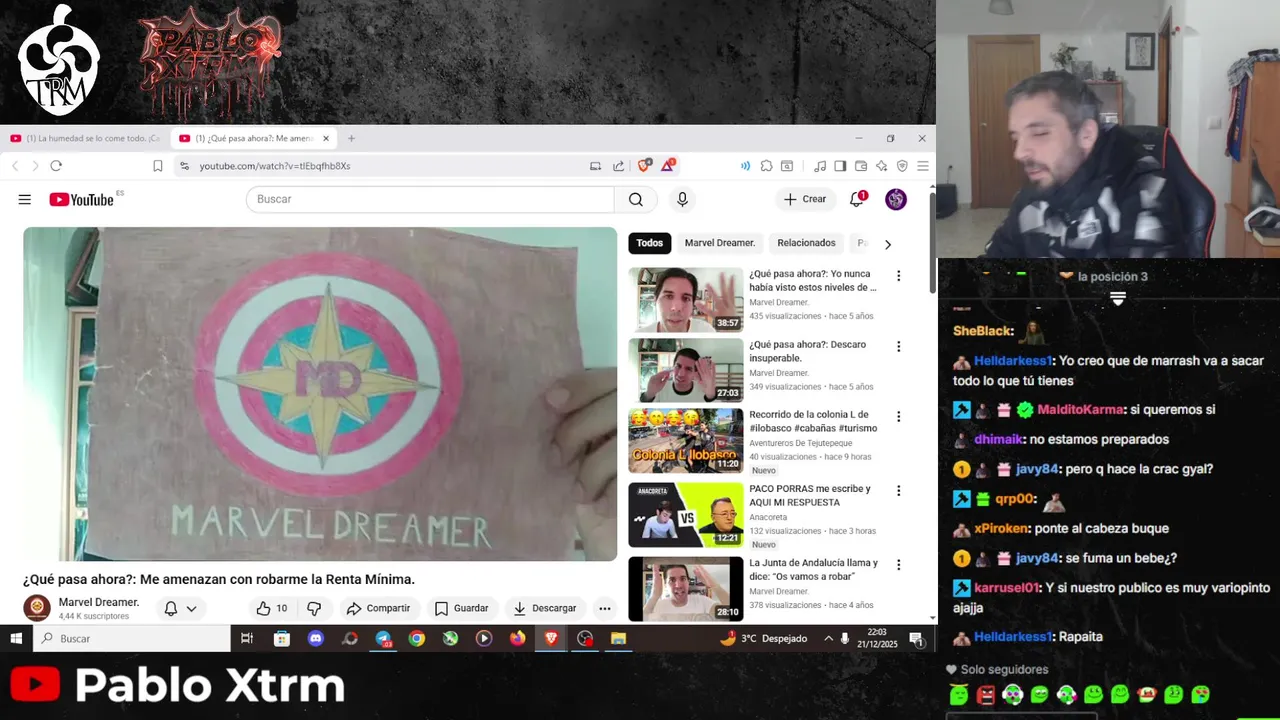The width and height of the screenshot is (1280, 720).
Task: Open Google Chrome from the taskbar
Action: coord(417,638)
